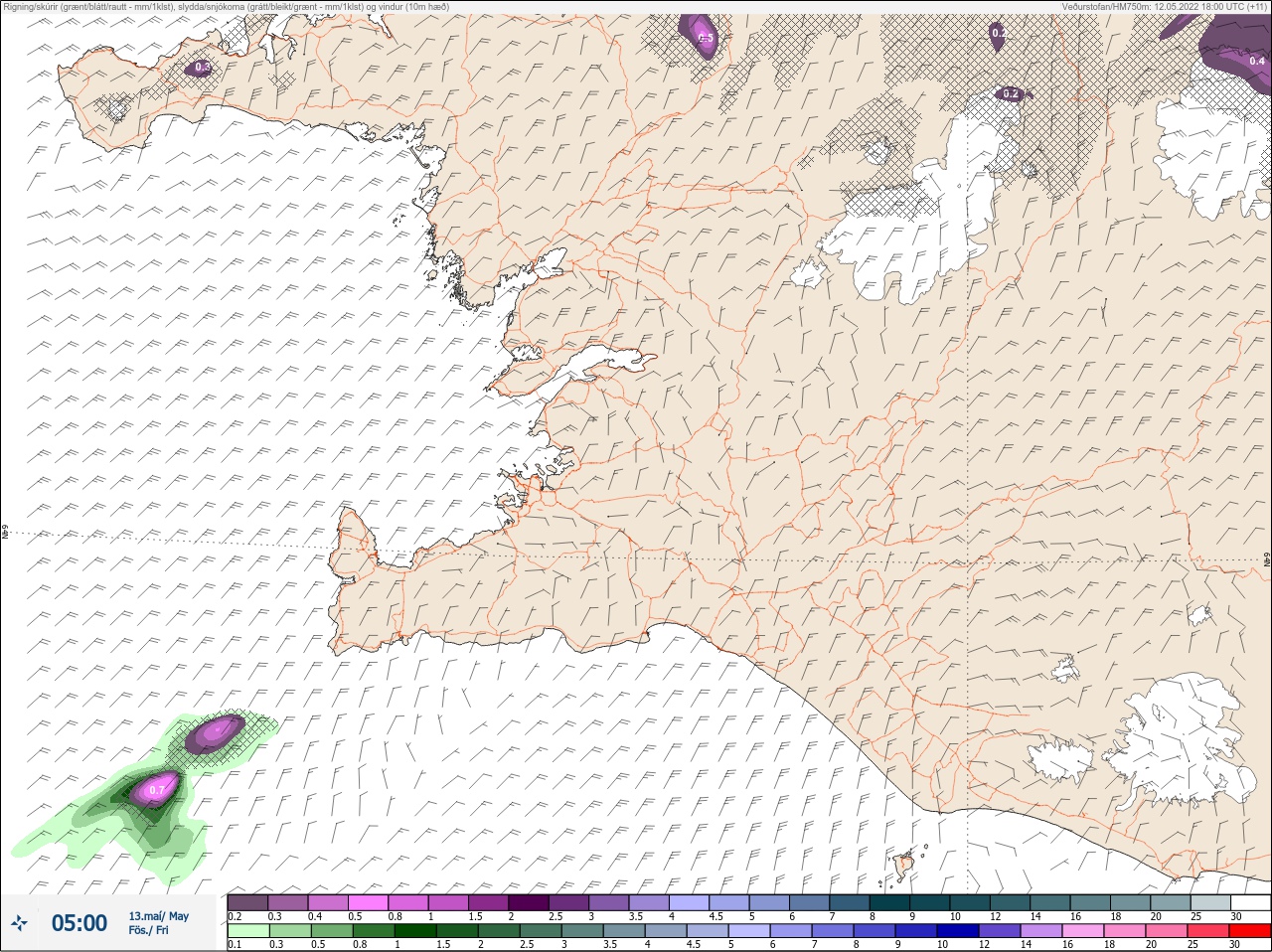Select the mauve top-row swatch labeled 0.2
Screen dimensions: 1272x952
click(247, 902)
